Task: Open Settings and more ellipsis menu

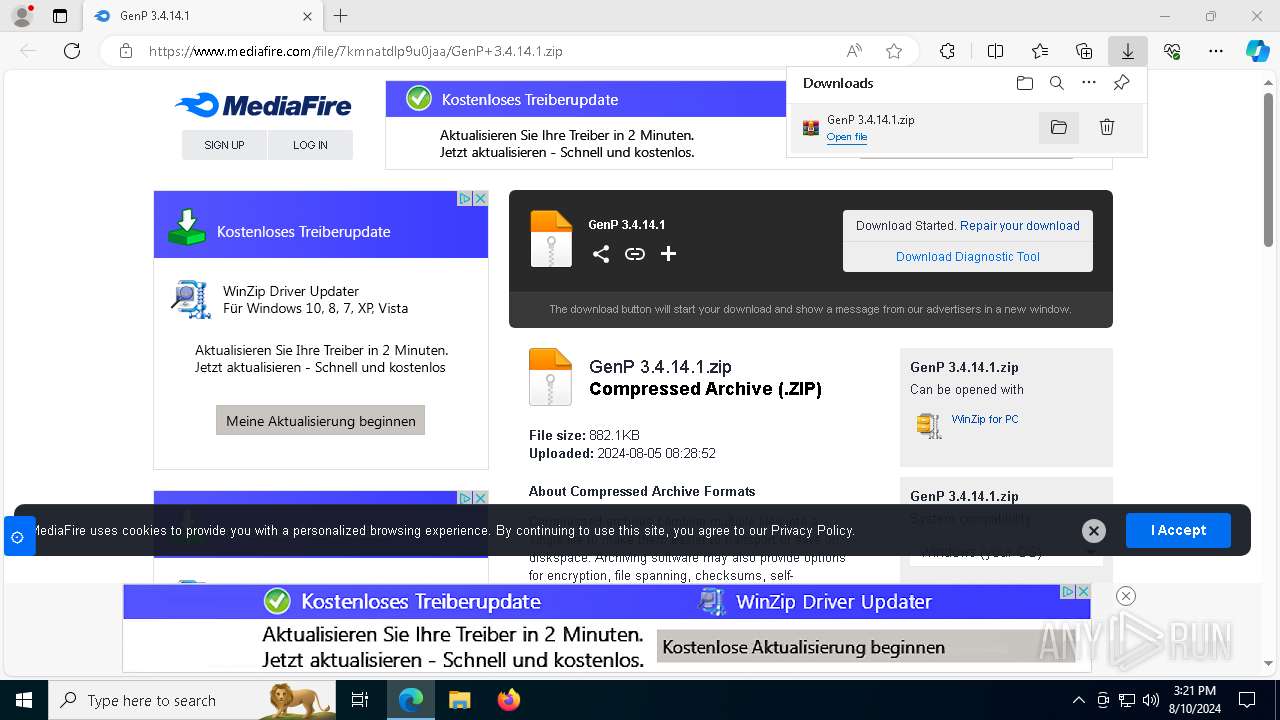Action: coord(1216,51)
